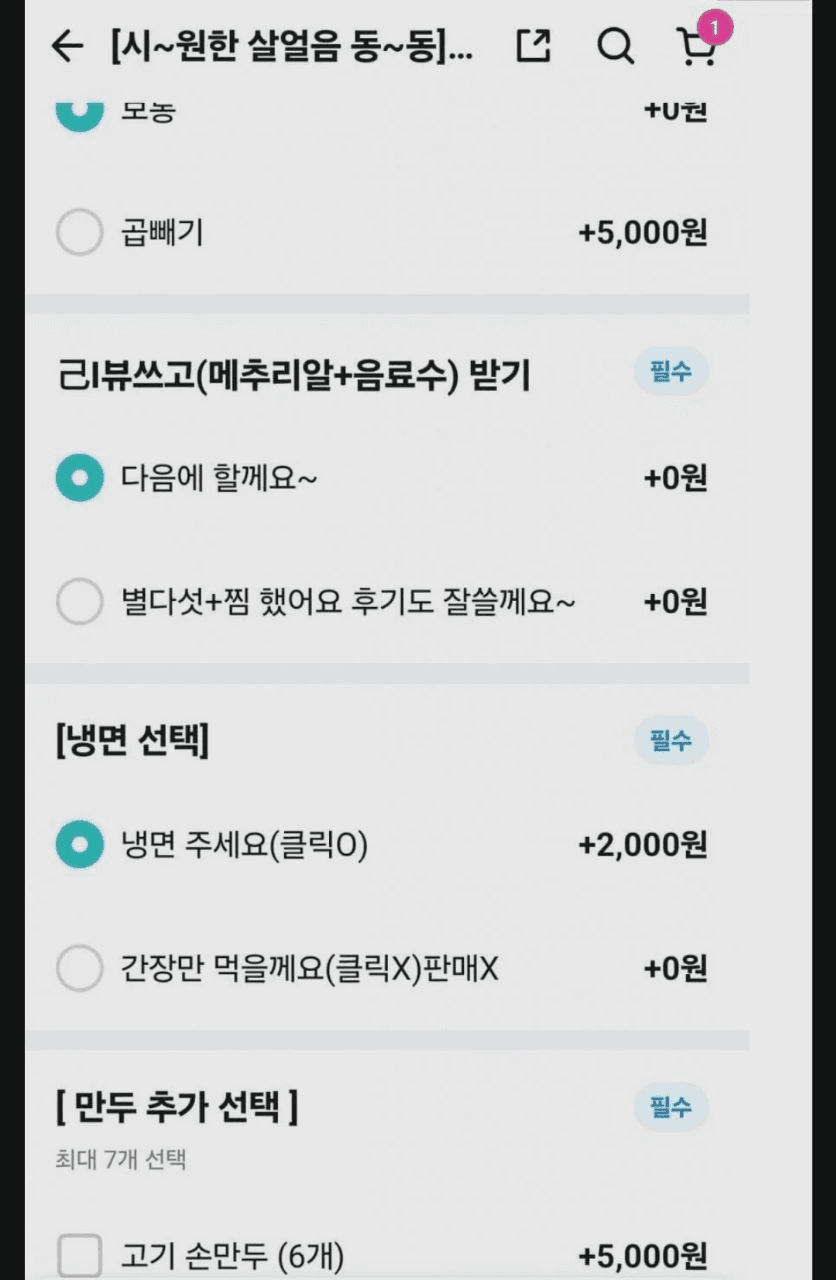Tap the search magnifier icon
Image resolution: width=836 pixels, height=1280 pixels.
pyautogui.click(x=615, y=46)
